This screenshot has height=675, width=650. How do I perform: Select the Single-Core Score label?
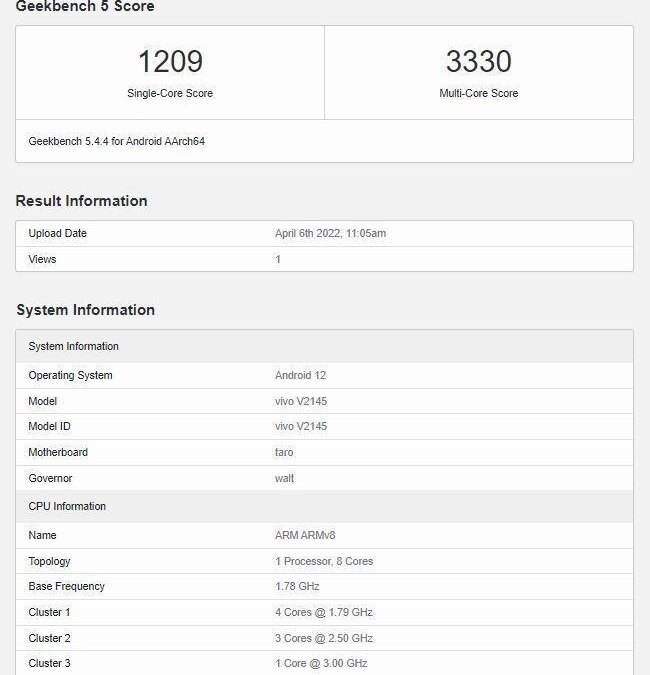coord(170,93)
